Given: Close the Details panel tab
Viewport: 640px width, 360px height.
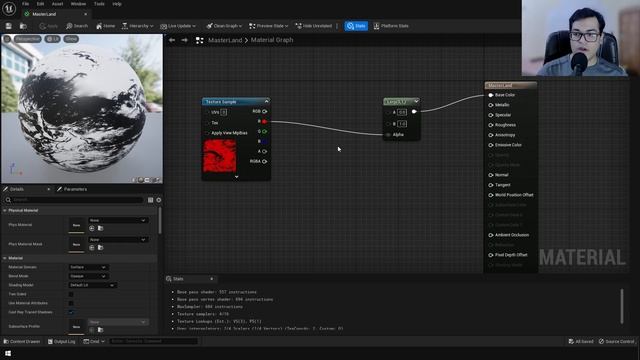Looking at the screenshot, I should pyautogui.click(x=49, y=189).
